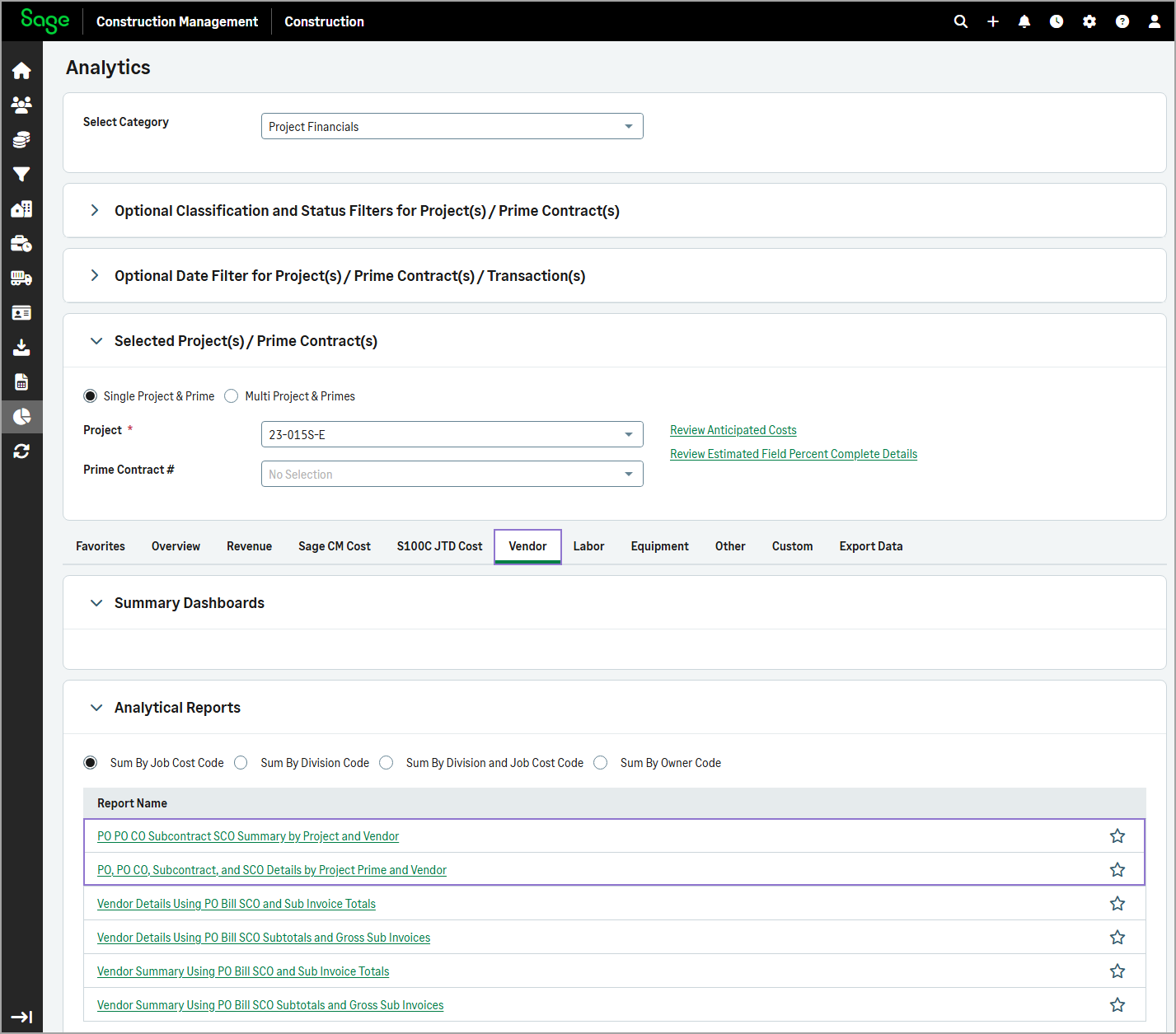Screen dimensions: 1176x1034
Task: Favorite Vendor Details Using PO Bill SCO and Sub Invoice Totals
Action: click(x=1117, y=904)
